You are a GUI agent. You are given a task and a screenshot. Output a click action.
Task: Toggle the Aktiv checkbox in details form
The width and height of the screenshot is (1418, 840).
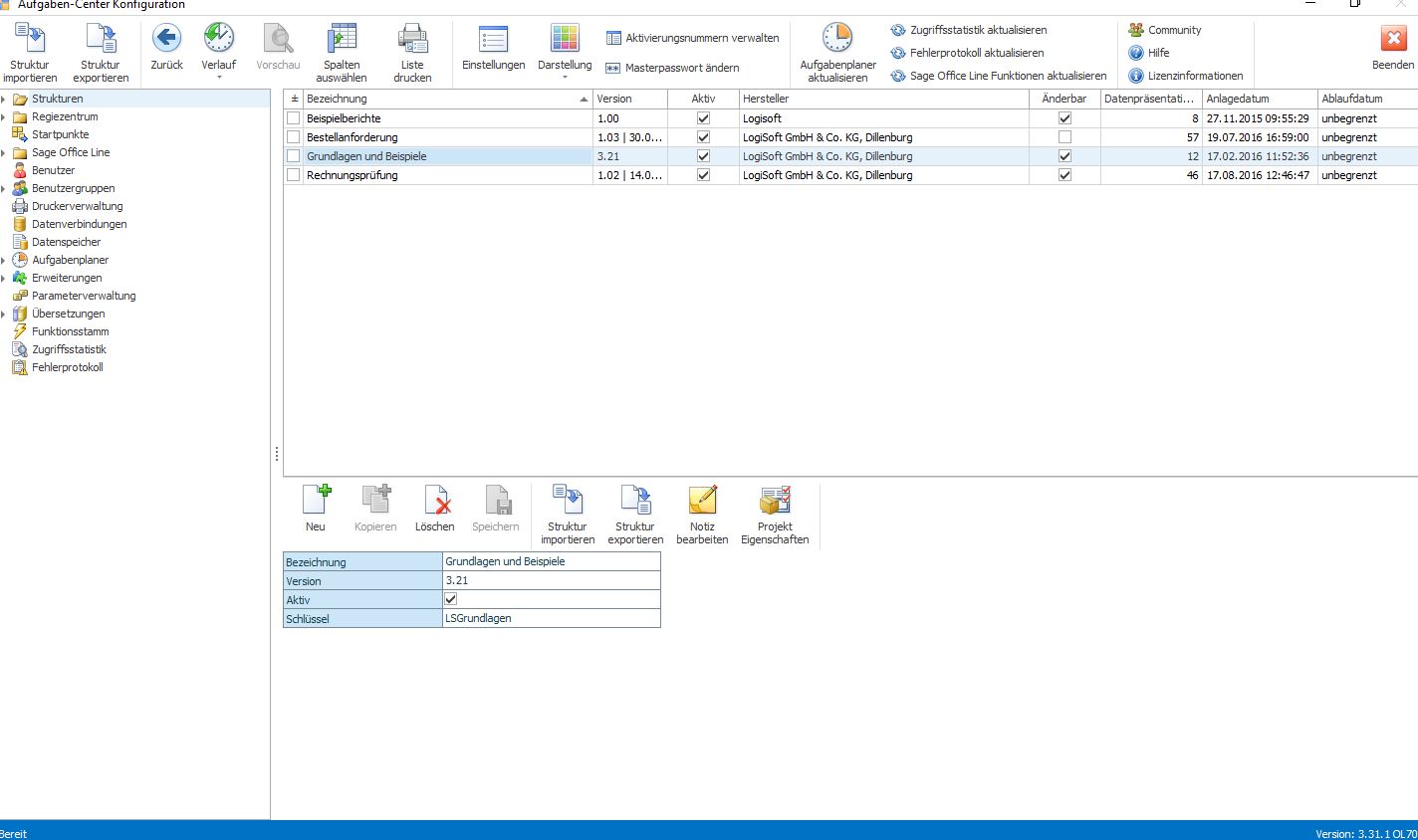451,599
